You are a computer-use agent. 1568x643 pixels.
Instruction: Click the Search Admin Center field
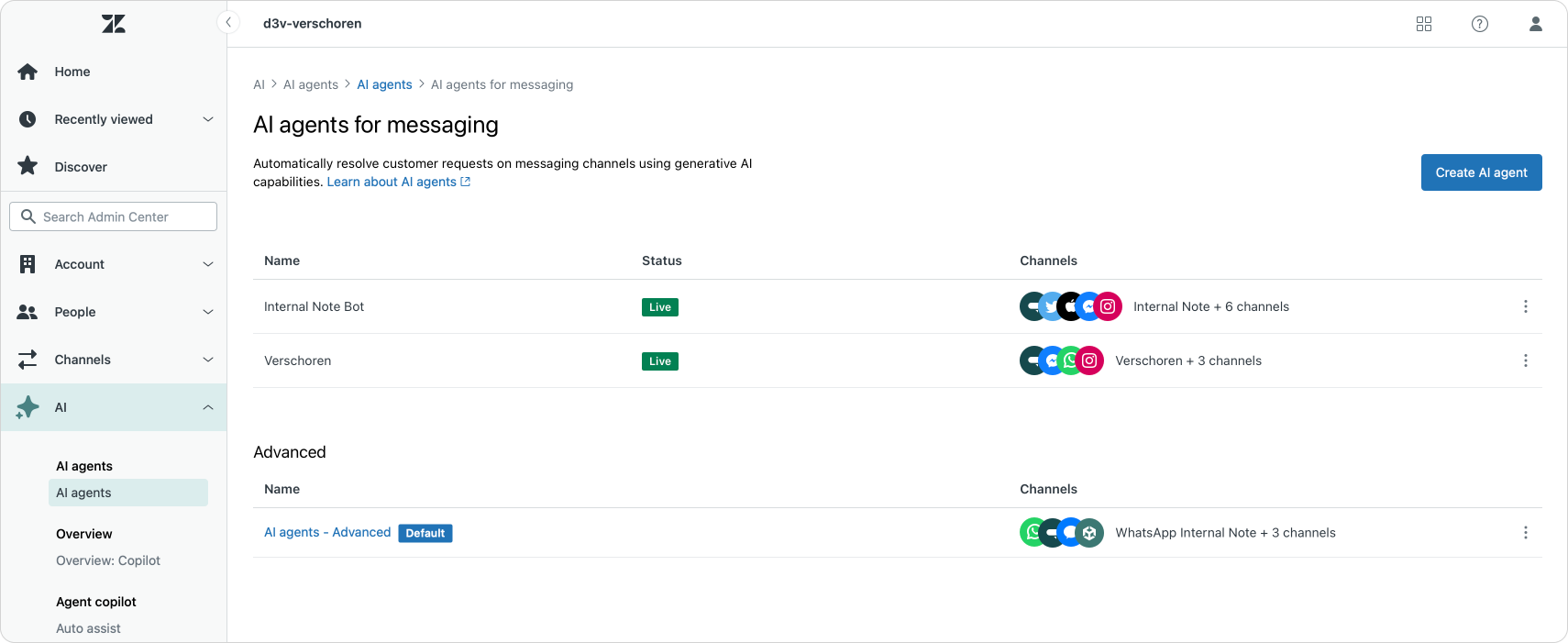[114, 216]
